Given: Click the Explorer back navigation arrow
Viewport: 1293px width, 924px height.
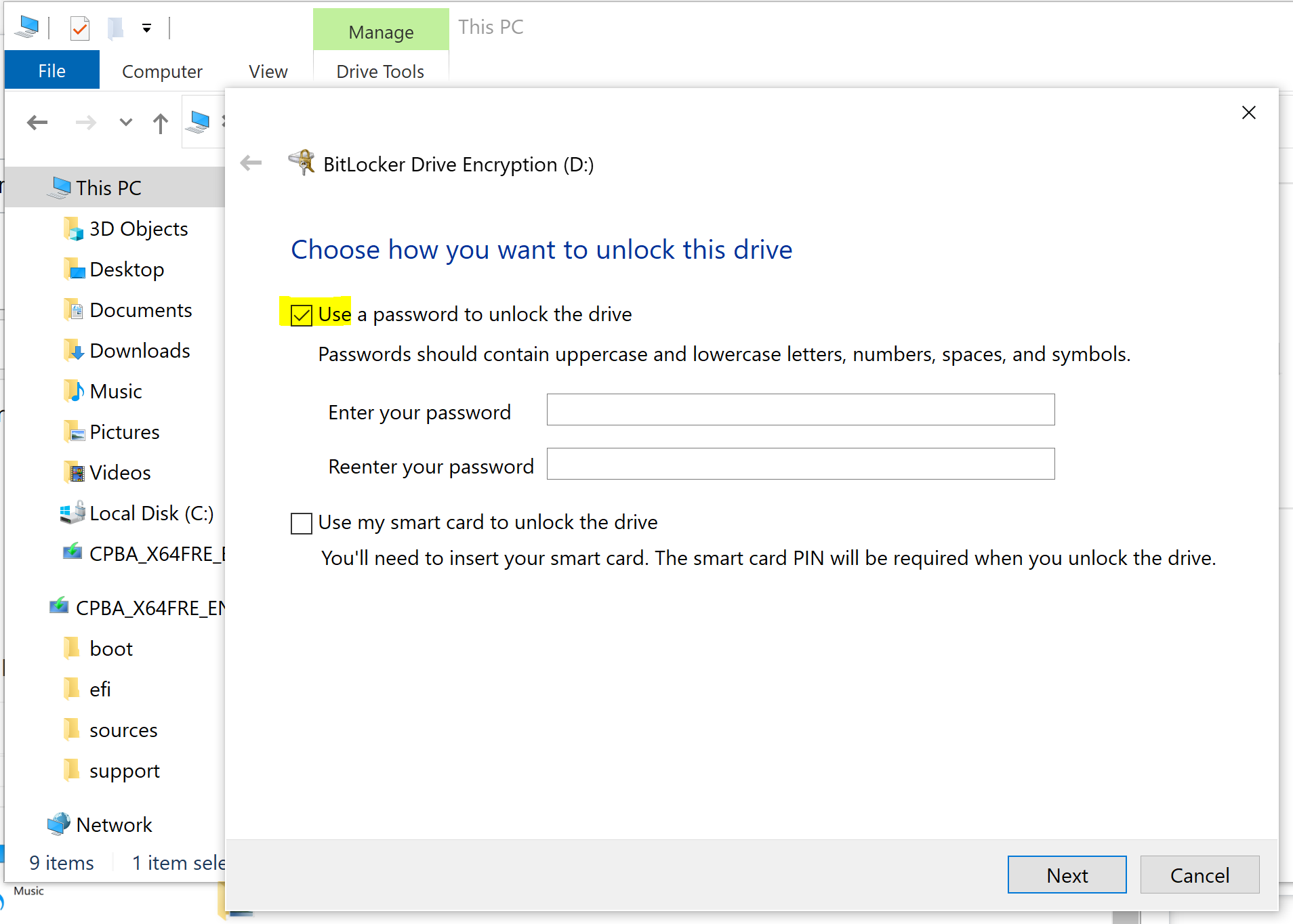Looking at the screenshot, I should click(37, 123).
